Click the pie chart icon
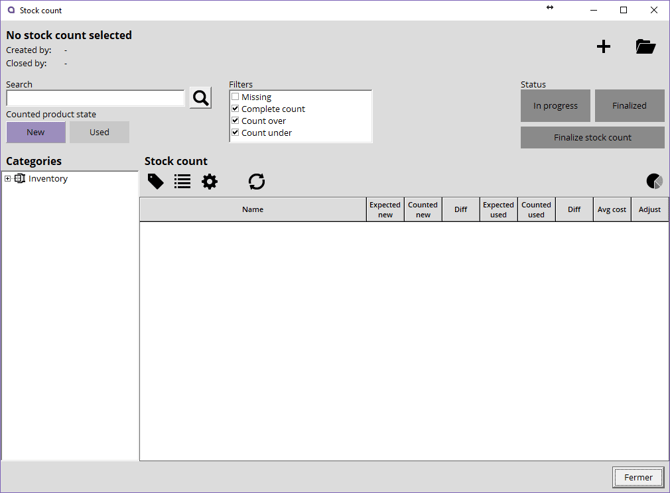 [654, 181]
